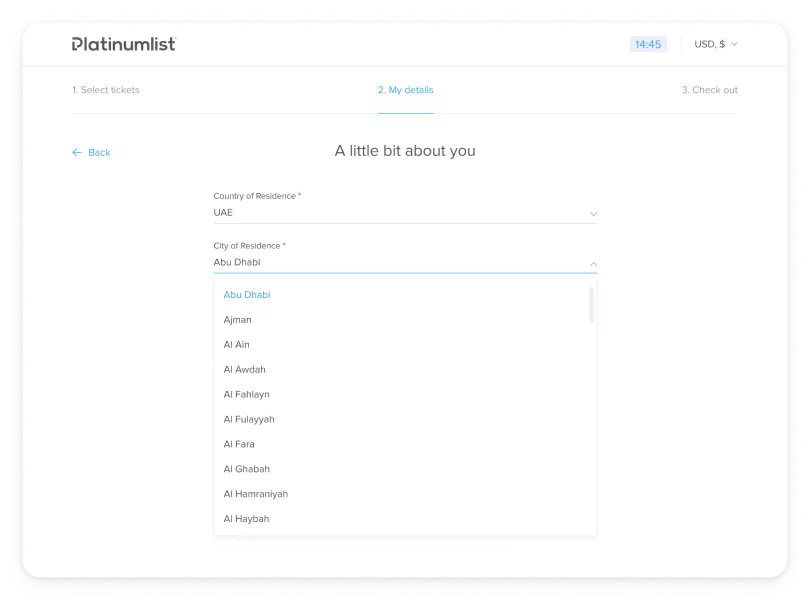Jump to step 3 Check out
Viewport: 810px width, 600px height.
click(x=709, y=90)
